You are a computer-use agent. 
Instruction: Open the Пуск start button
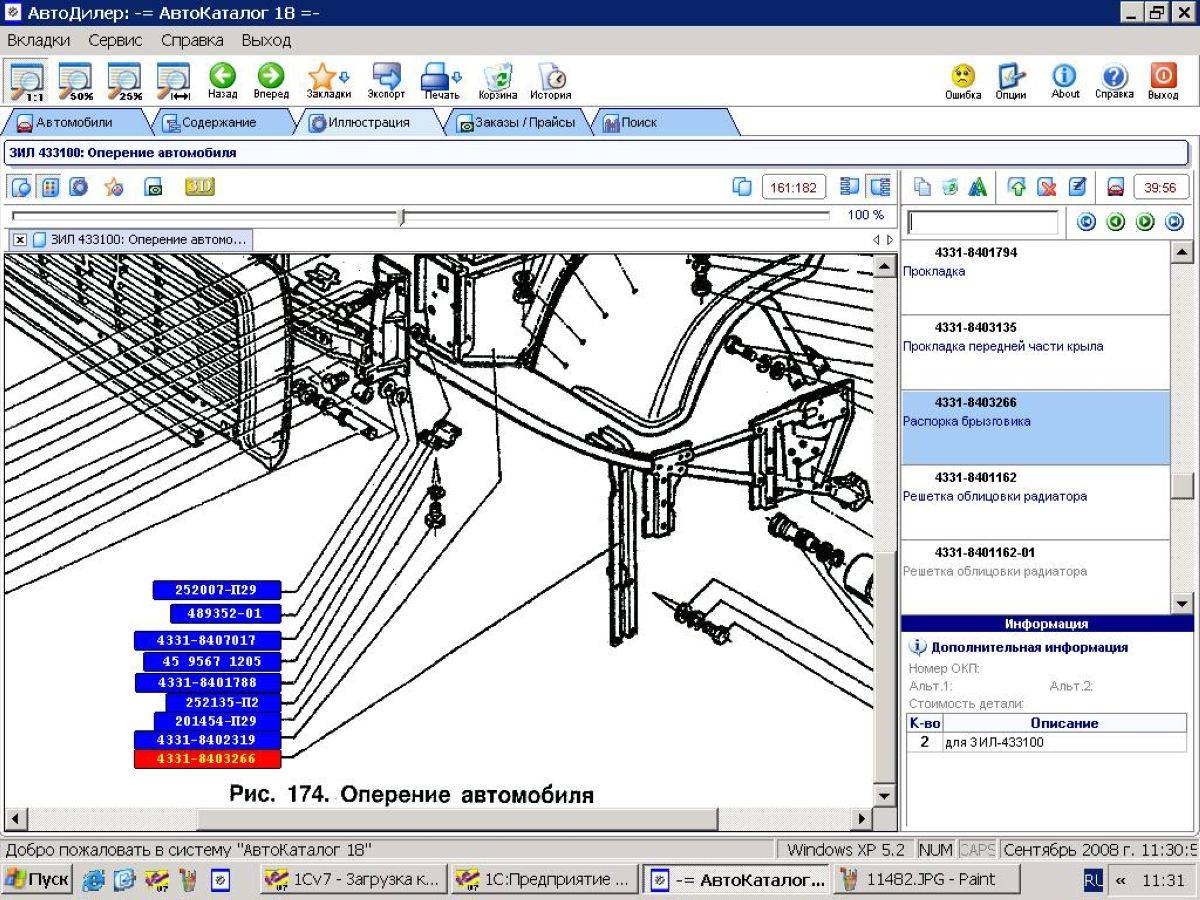38,880
